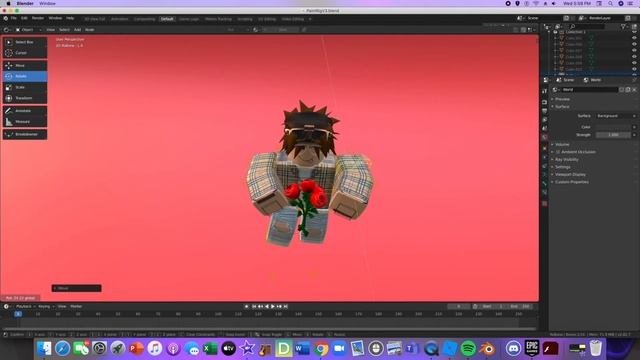Open Excel from the dock
The image size is (640, 360).
pyautogui.click(x=210, y=349)
